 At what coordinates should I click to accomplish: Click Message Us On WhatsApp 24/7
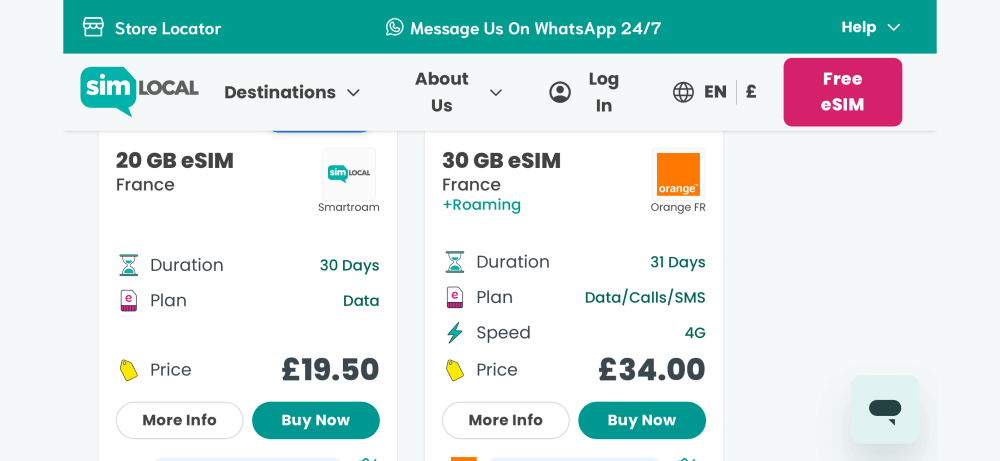tap(535, 28)
